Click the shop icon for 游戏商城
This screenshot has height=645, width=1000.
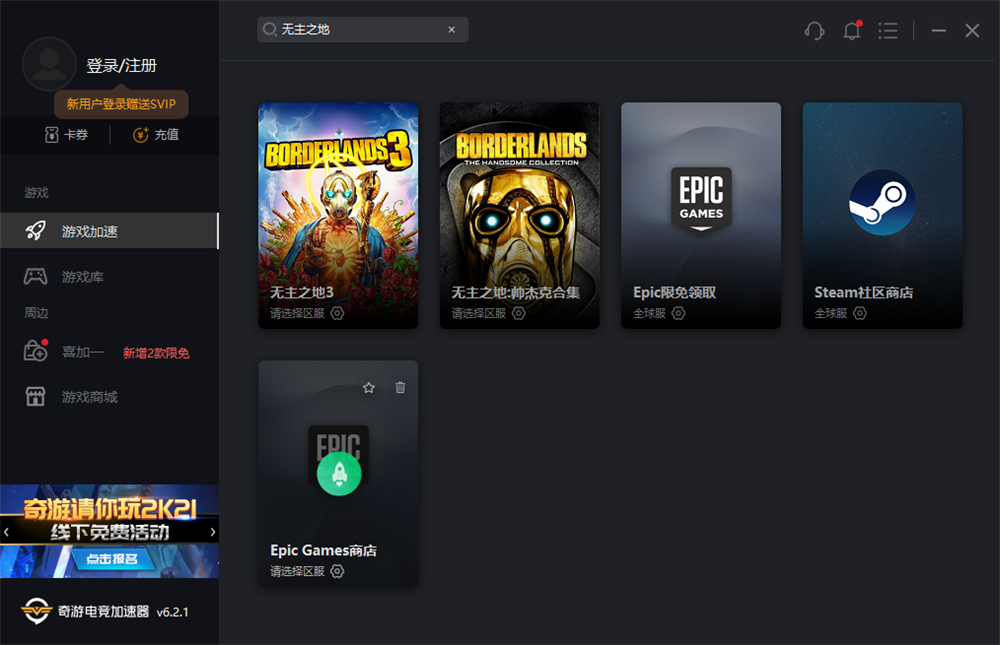[x=35, y=396]
